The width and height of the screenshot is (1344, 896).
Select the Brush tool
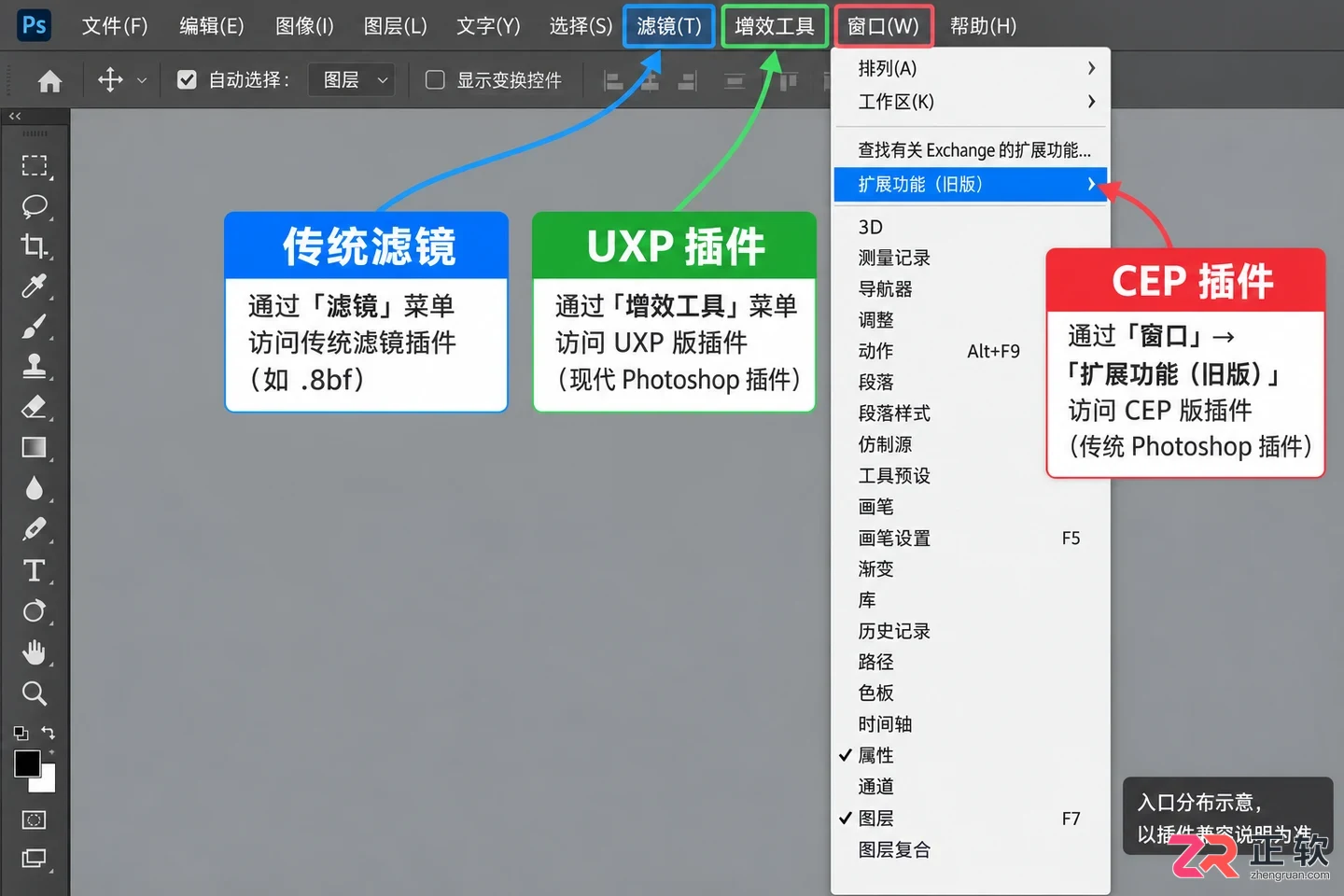[35, 327]
